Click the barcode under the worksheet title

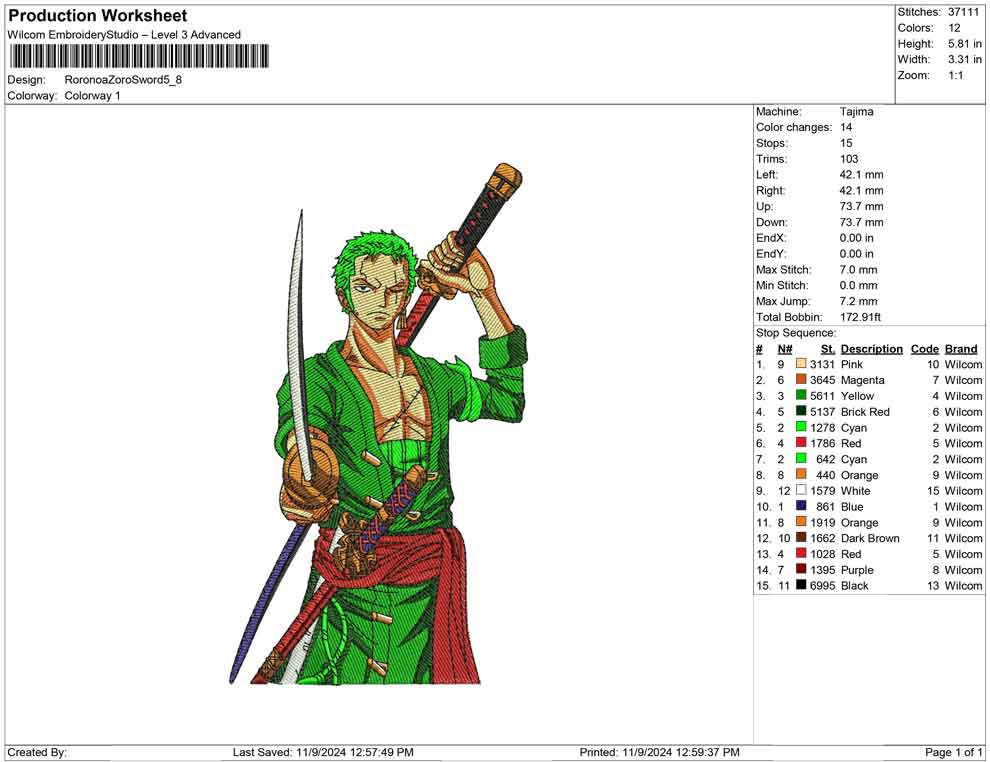(x=138, y=56)
